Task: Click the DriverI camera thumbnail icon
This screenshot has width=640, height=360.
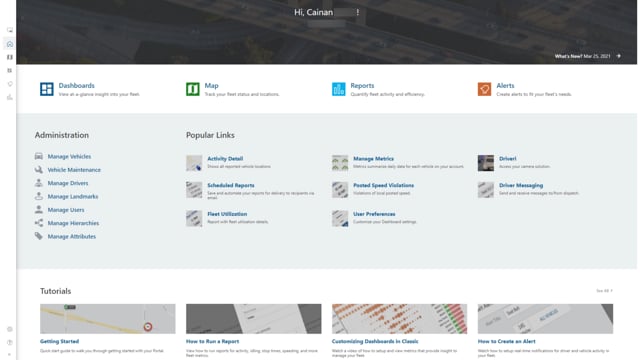Action: click(x=486, y=163)
